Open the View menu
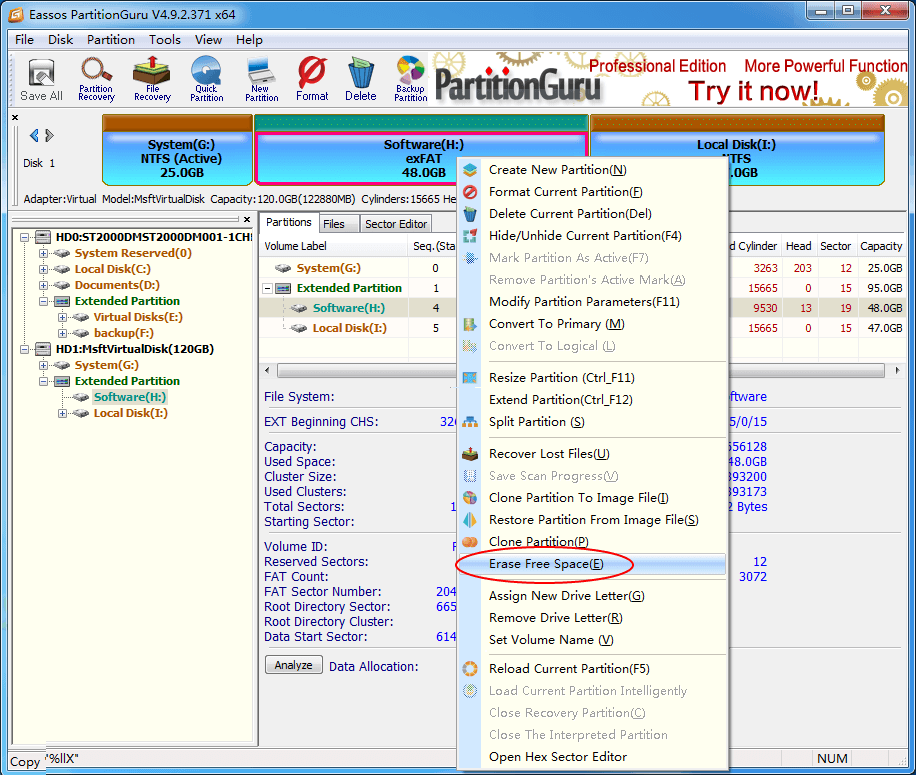The width and height of the screenshot is (916, 775). [208, 40]
